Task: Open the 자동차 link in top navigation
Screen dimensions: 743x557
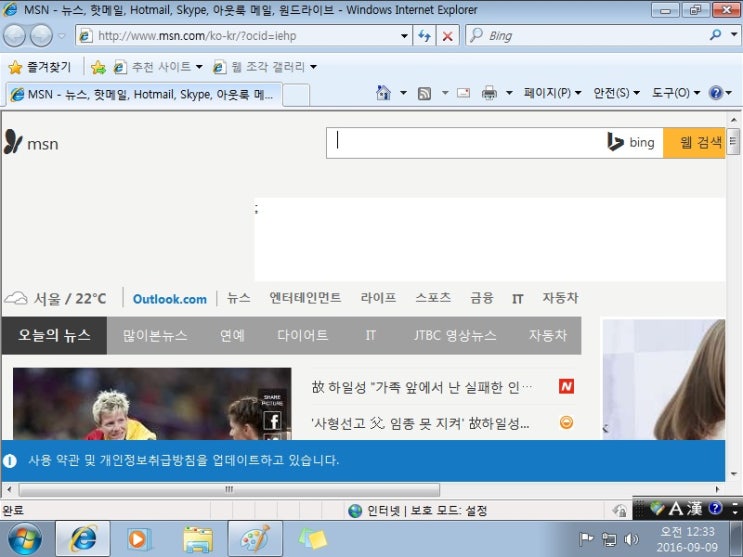Action: pos(560,298)
